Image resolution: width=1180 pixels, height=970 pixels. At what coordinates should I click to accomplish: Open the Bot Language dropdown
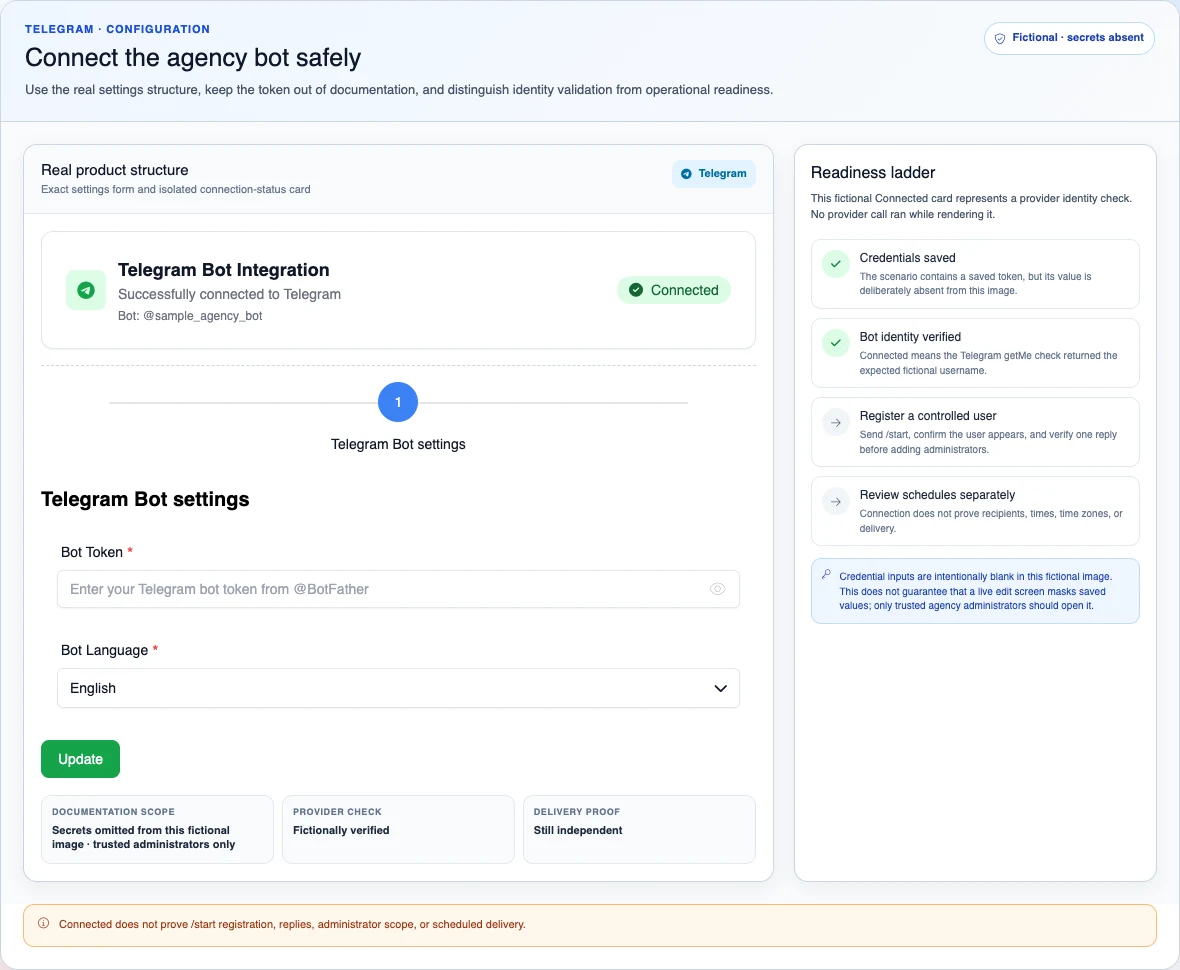(x=398, y=688)
